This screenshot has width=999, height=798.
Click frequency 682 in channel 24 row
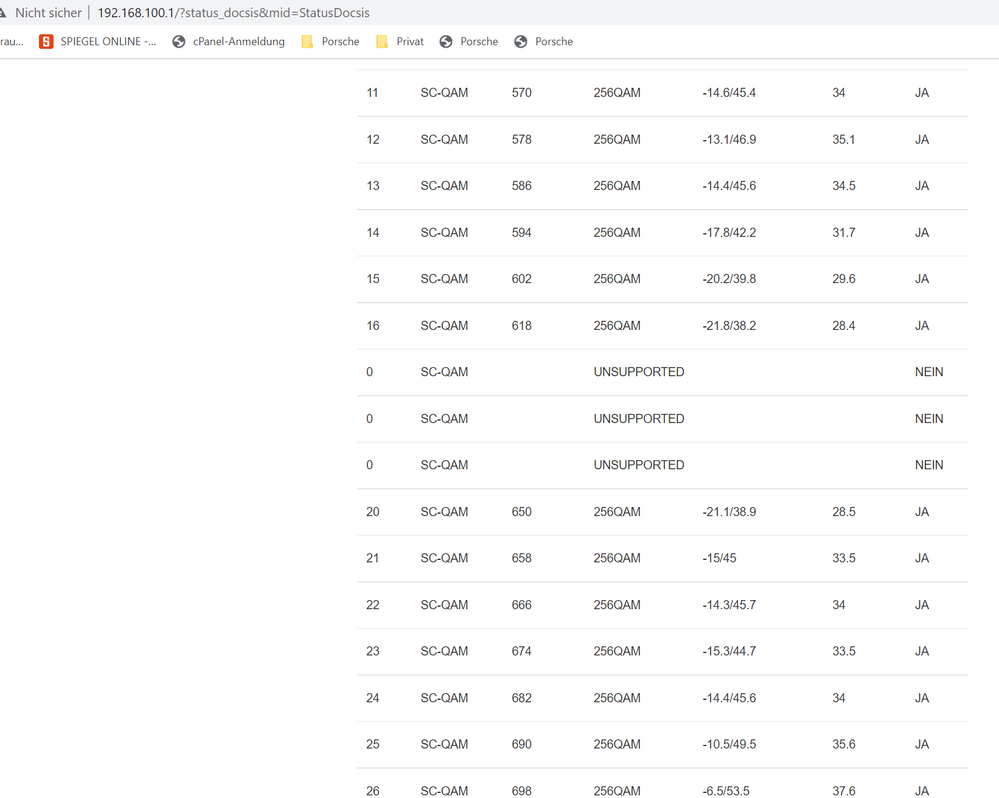click(521, 698)
